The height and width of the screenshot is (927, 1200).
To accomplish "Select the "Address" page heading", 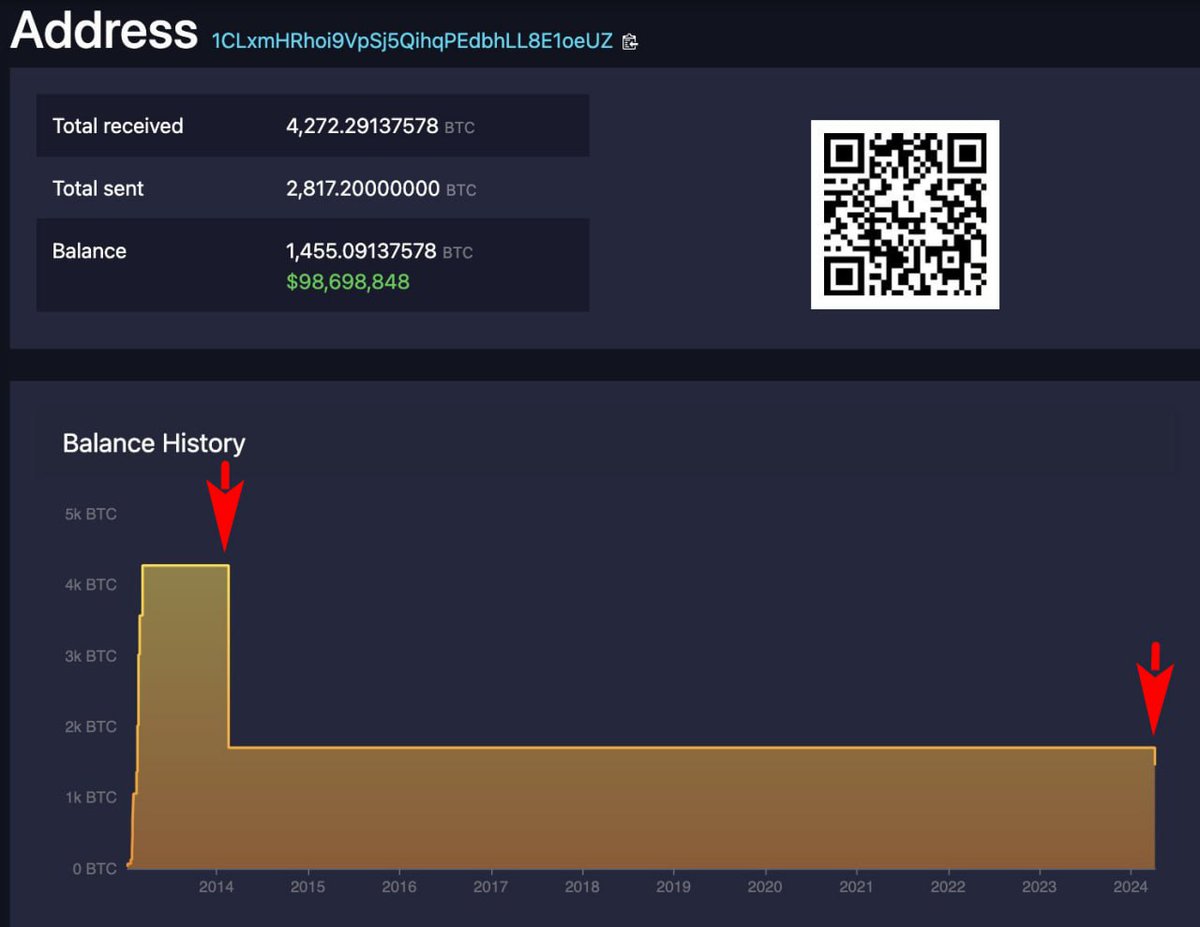I will (104, 30).
